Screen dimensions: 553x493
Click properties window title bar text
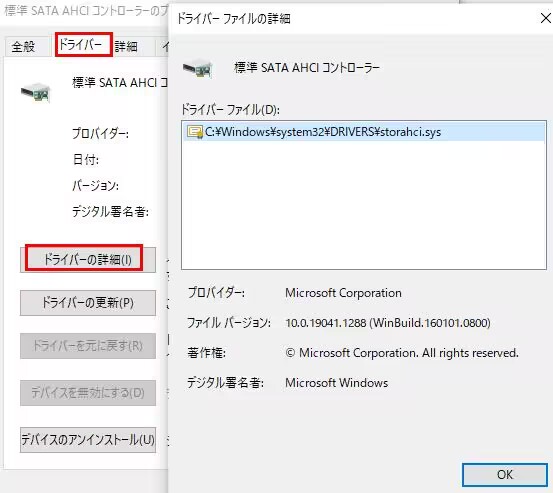tap(86, 11)
